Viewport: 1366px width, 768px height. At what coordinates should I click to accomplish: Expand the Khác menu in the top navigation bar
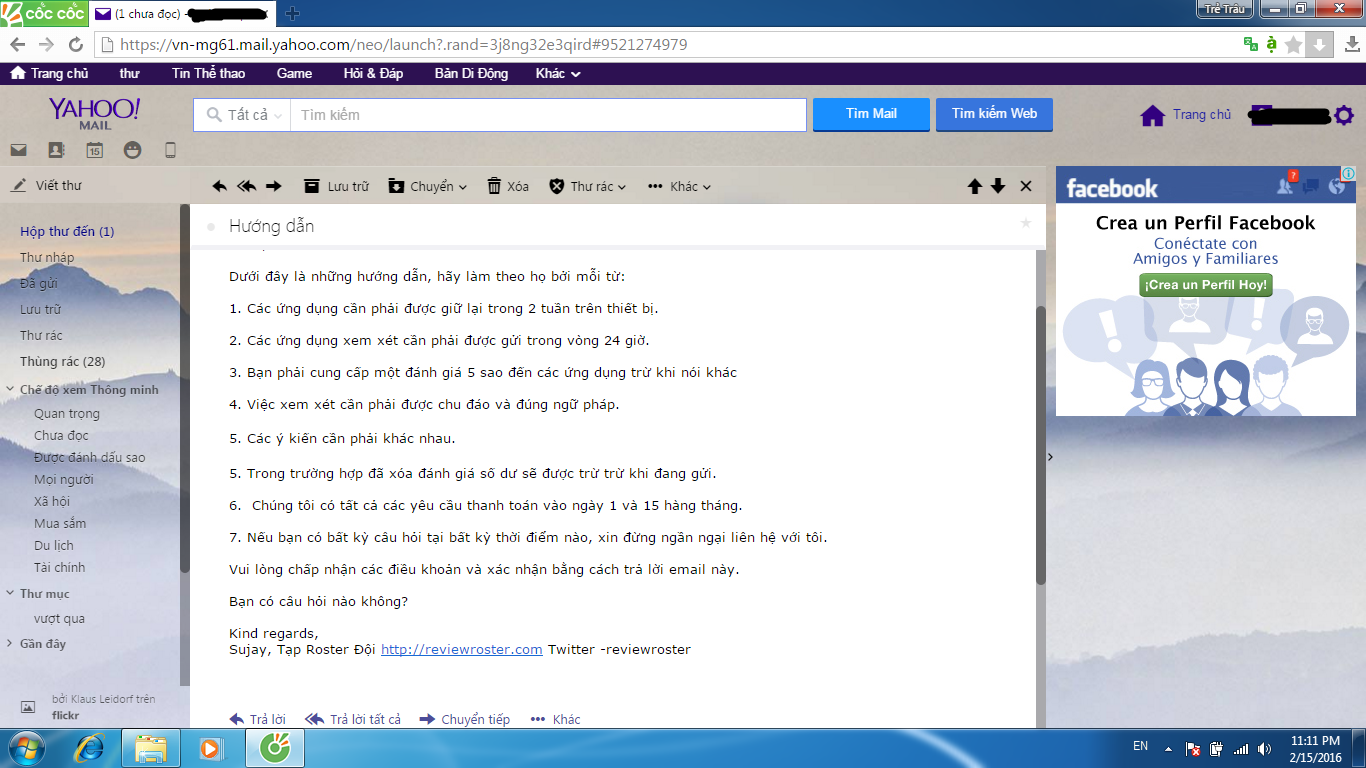pyautogui.click(x=558, y=73)
